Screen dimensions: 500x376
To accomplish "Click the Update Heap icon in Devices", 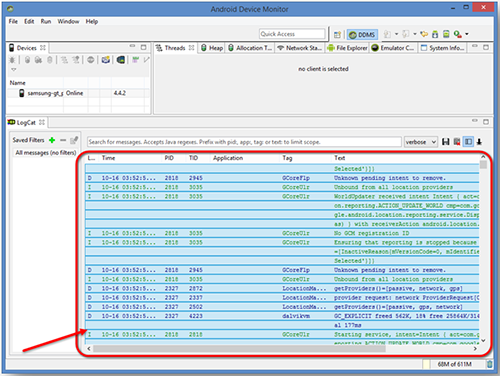I will point(27,60).
